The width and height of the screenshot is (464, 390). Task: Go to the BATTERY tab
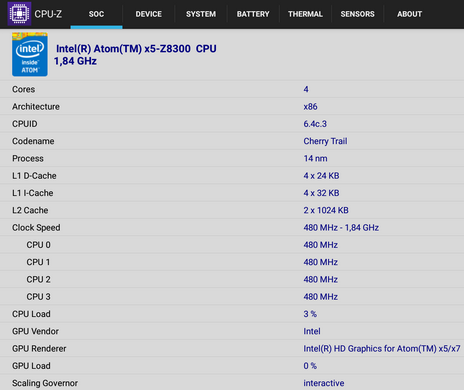[253, 14]
